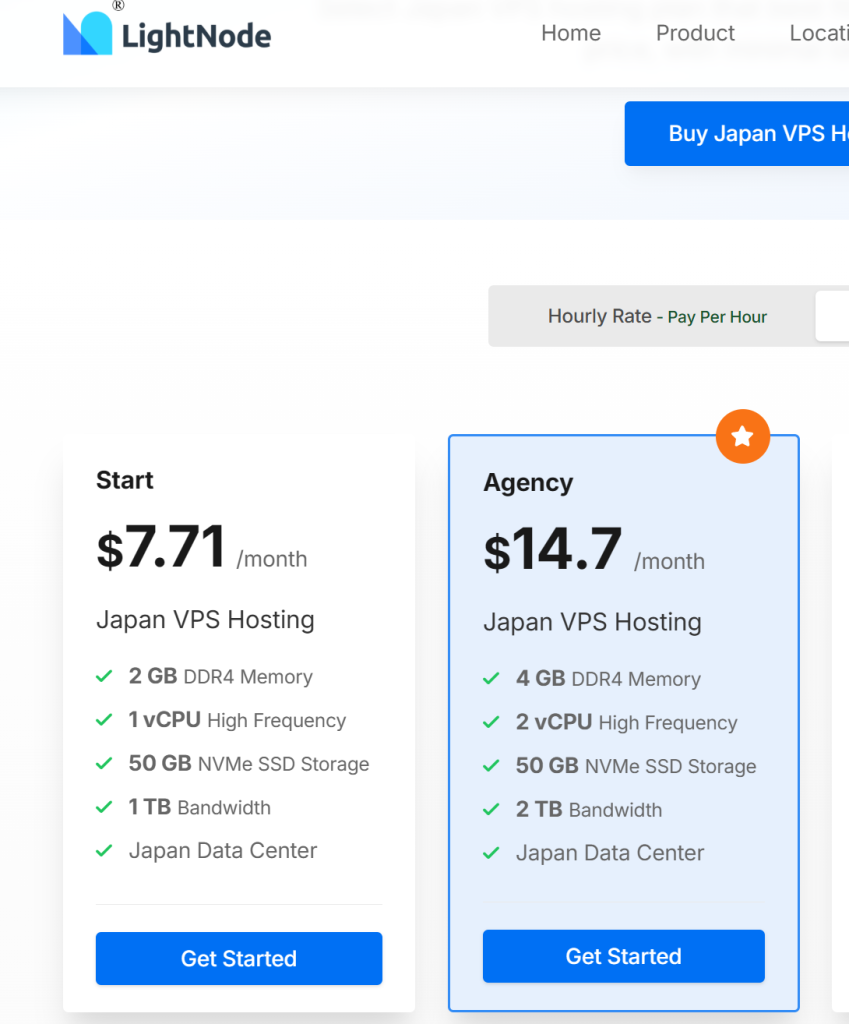
Task: Click the $7.71 price text
Action: [161, 547]
